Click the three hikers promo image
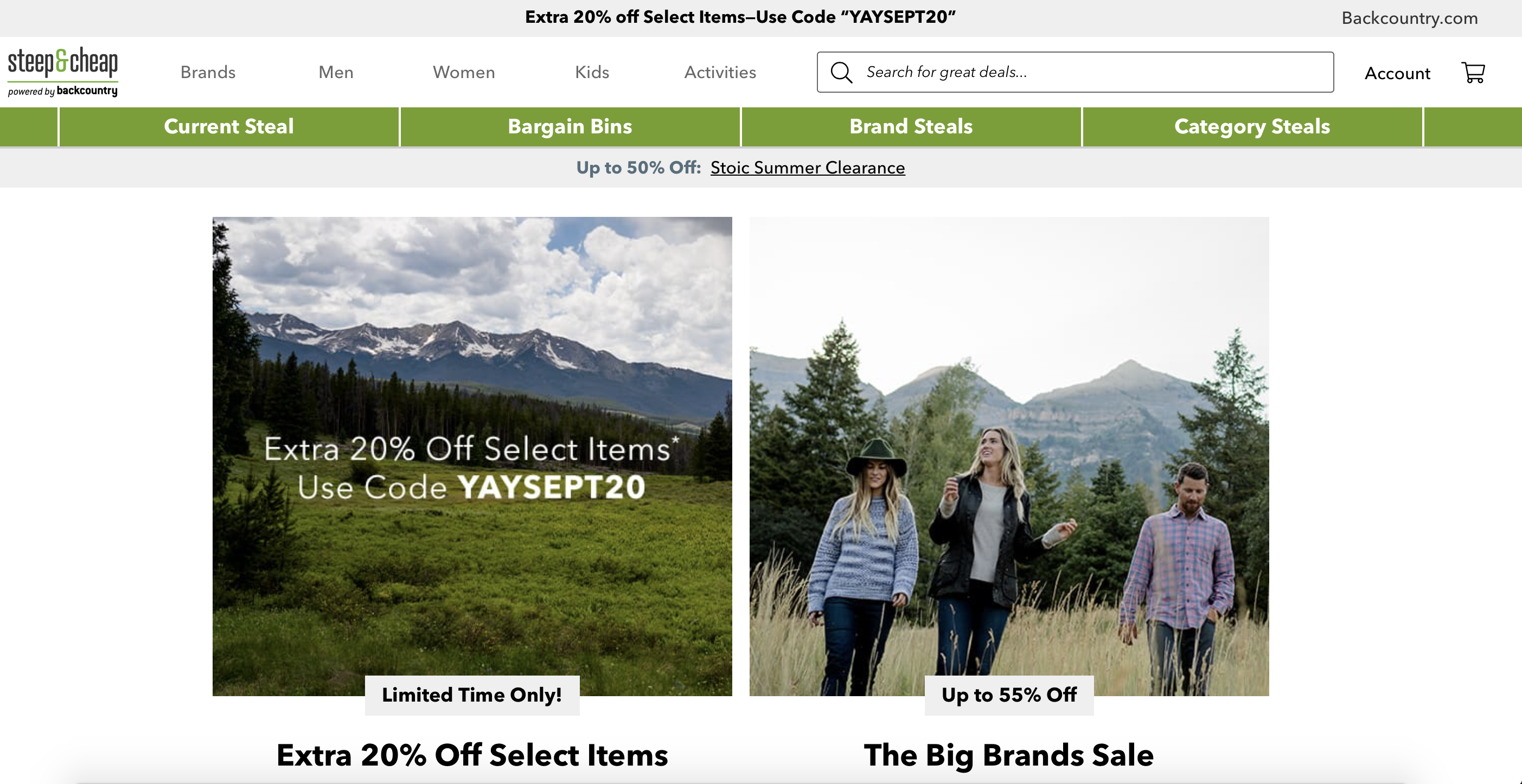Image resolution: width=1522 pixels, height=784 pixels. pyautogui.click(x=1009, y=456)
